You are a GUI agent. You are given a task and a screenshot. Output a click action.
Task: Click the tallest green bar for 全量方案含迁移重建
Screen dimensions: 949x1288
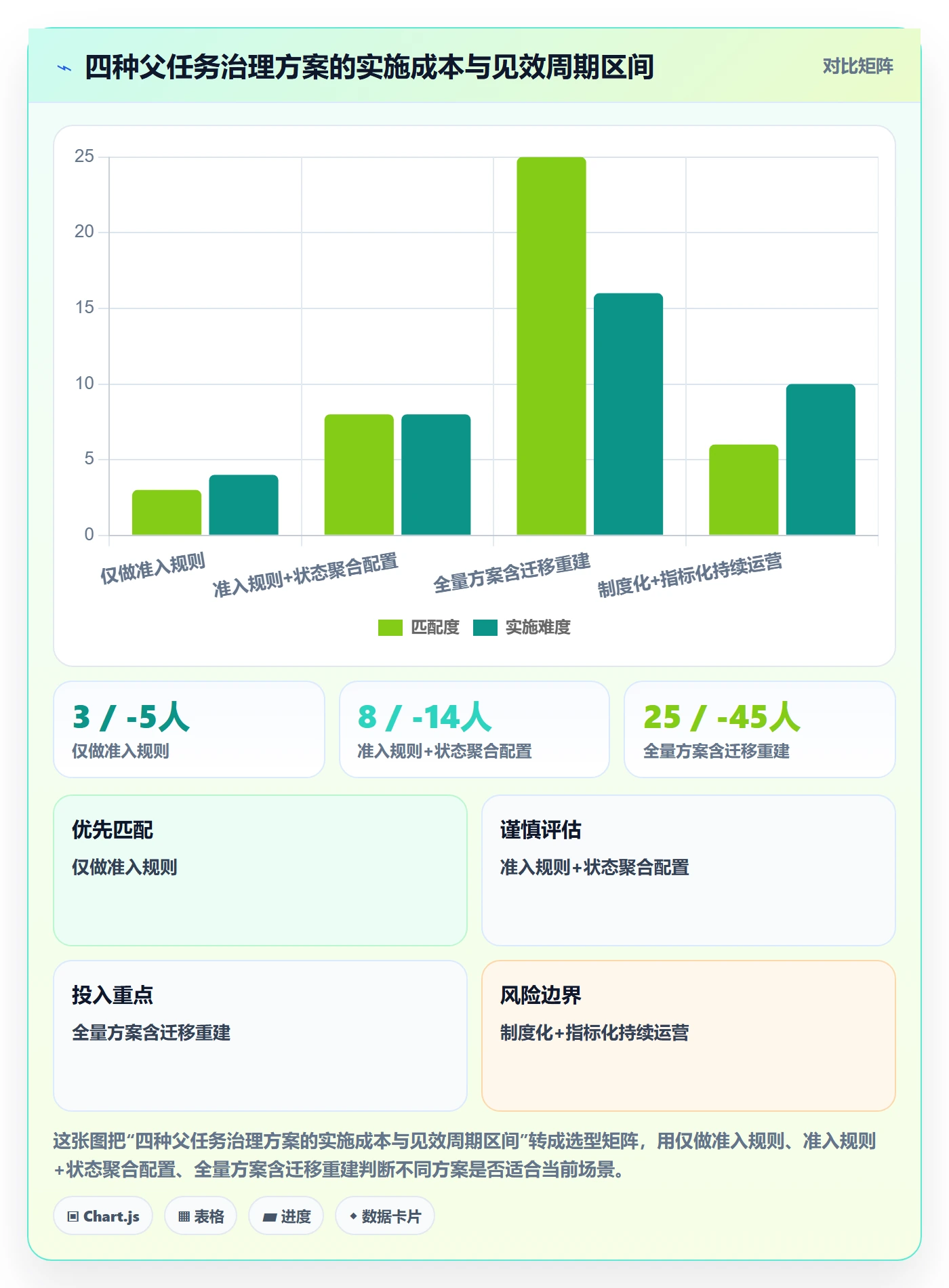(x=551, y=346)
